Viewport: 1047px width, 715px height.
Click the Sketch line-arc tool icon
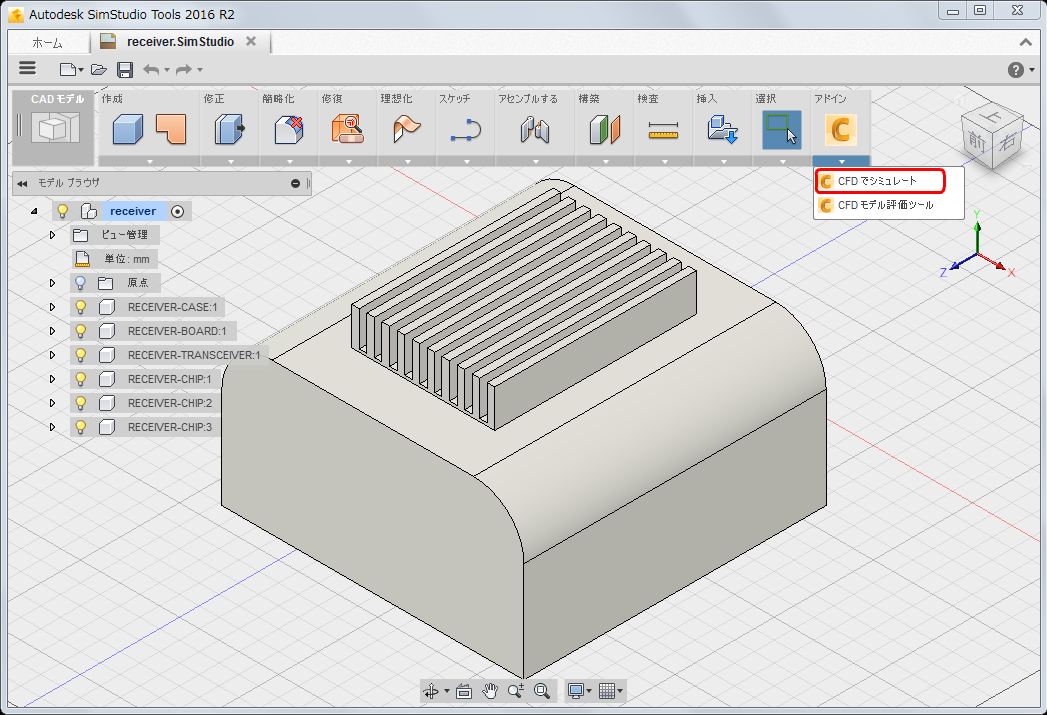[465, 130]
